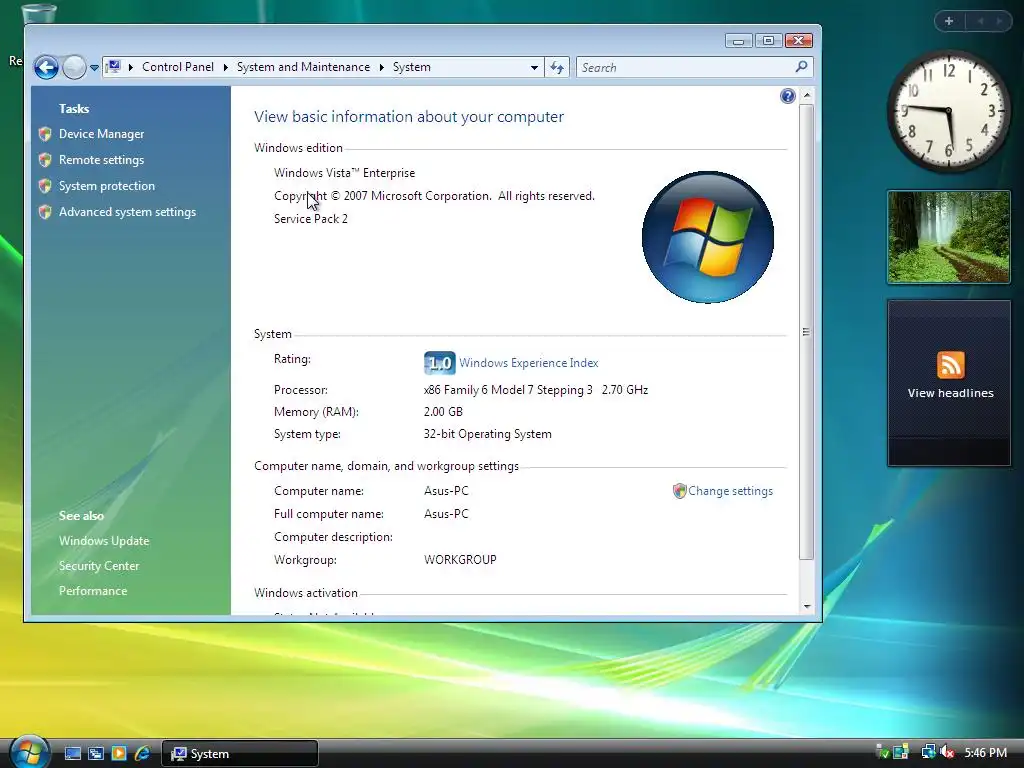Click 'WORKGROUP' value text
The image size is (1024, 768).
click(x=460, y=560)
